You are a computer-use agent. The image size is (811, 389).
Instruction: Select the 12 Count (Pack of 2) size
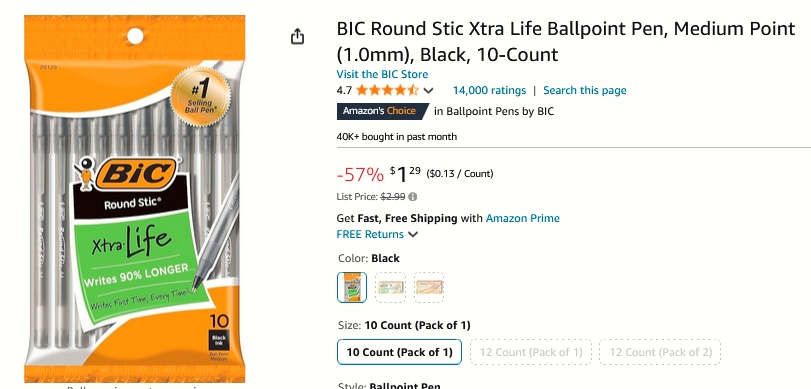(x=660, y=352)
